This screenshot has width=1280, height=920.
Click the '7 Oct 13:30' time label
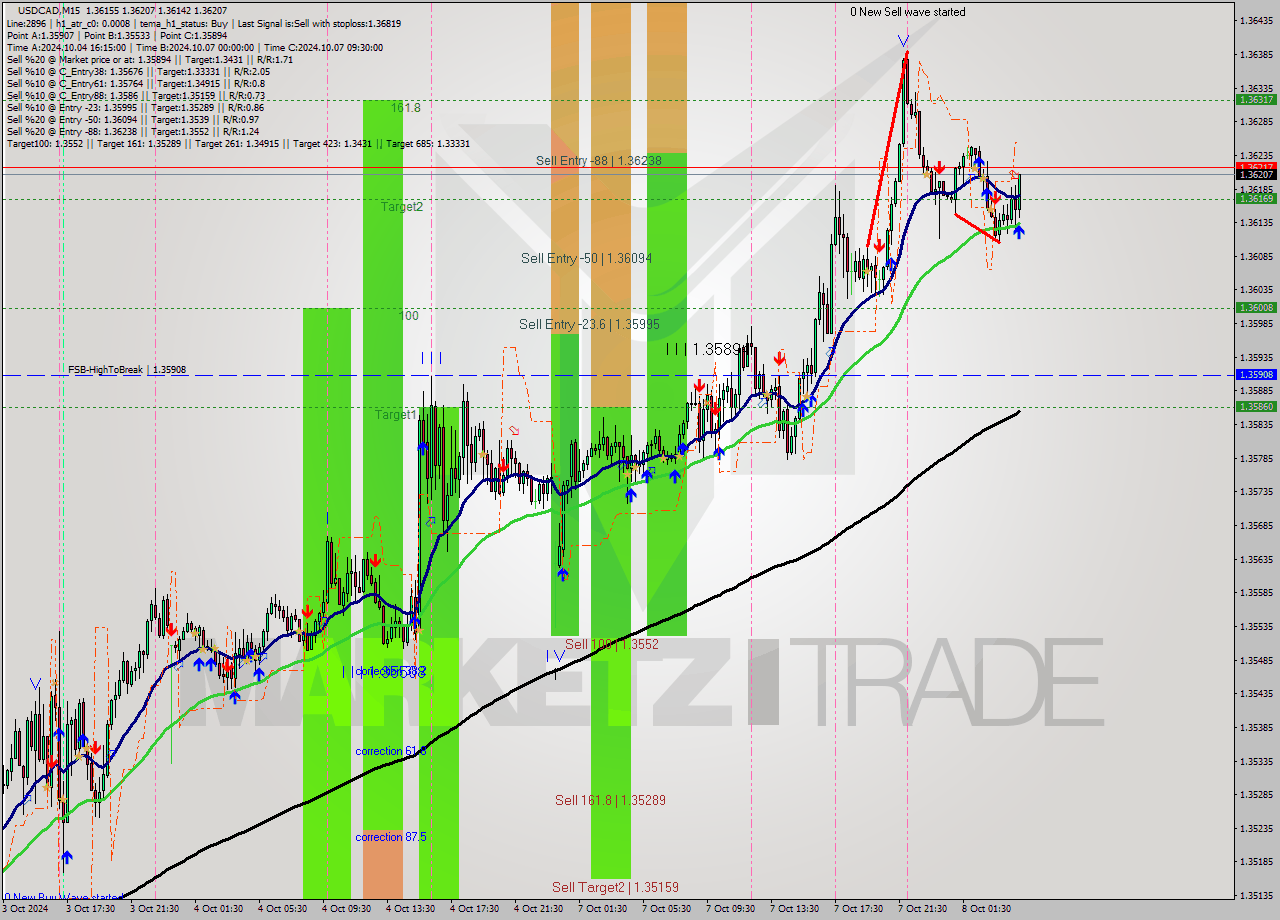(794, 909)
